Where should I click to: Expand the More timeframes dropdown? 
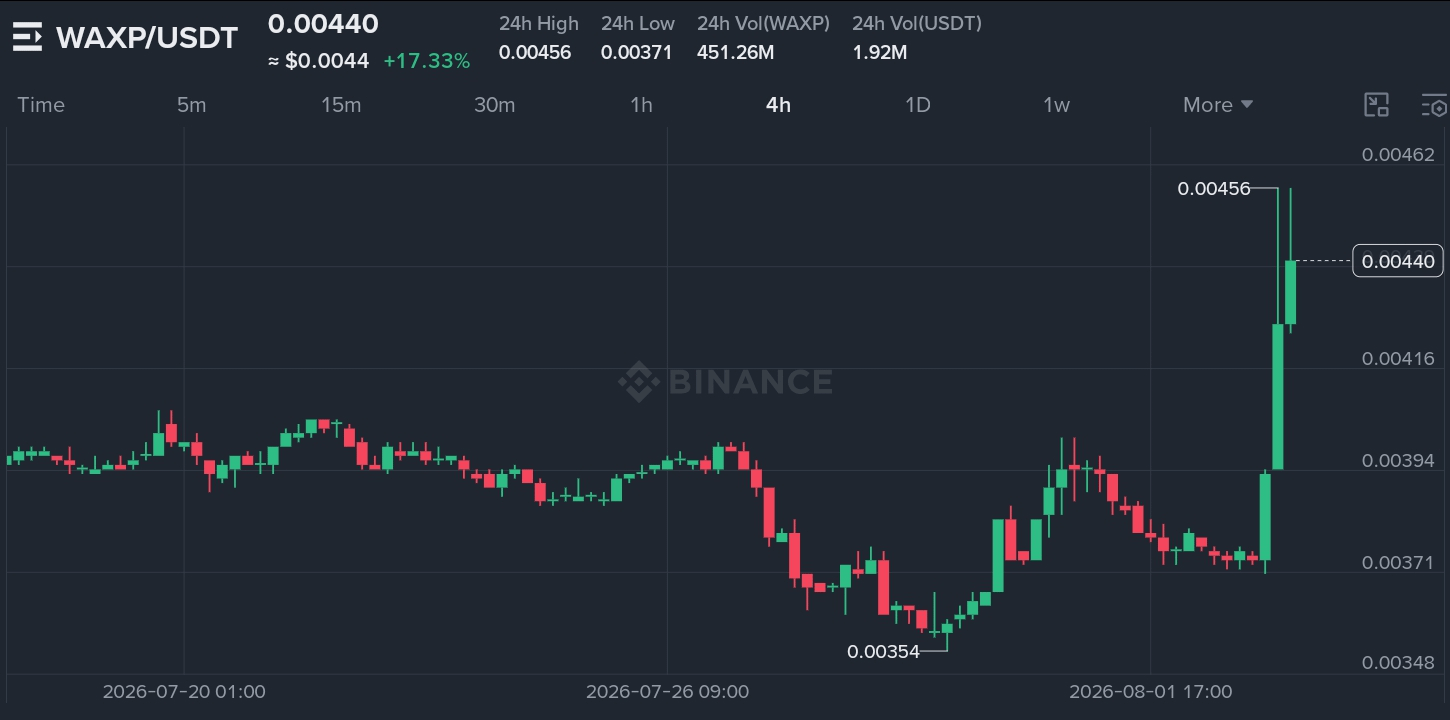[x=1218, y=105]
